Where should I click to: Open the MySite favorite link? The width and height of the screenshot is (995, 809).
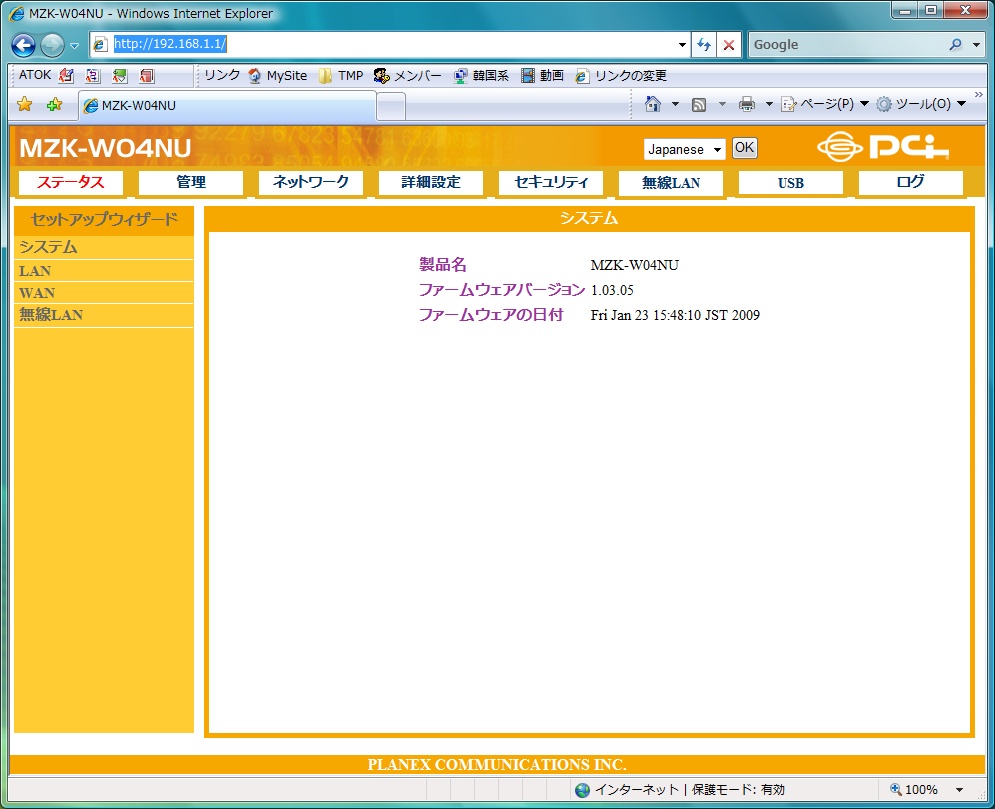[277, 76]
